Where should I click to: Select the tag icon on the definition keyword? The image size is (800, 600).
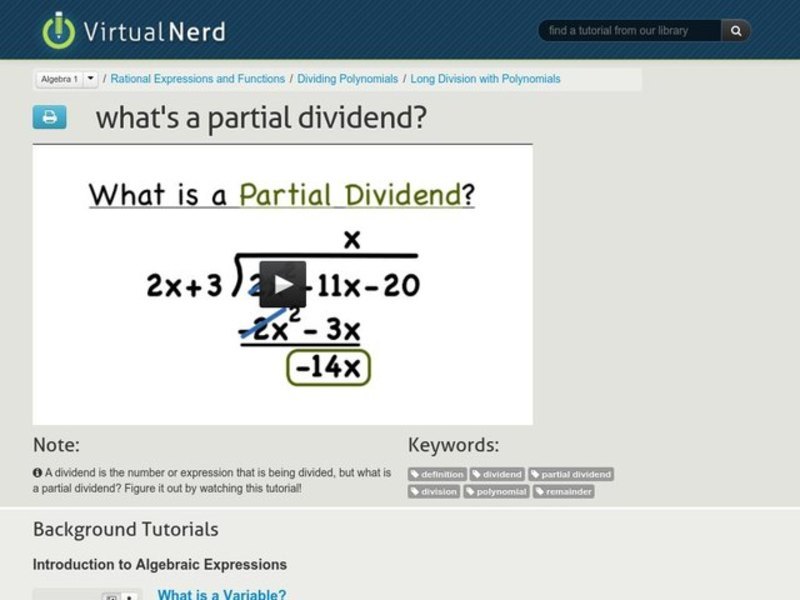[x=413, y=474]
